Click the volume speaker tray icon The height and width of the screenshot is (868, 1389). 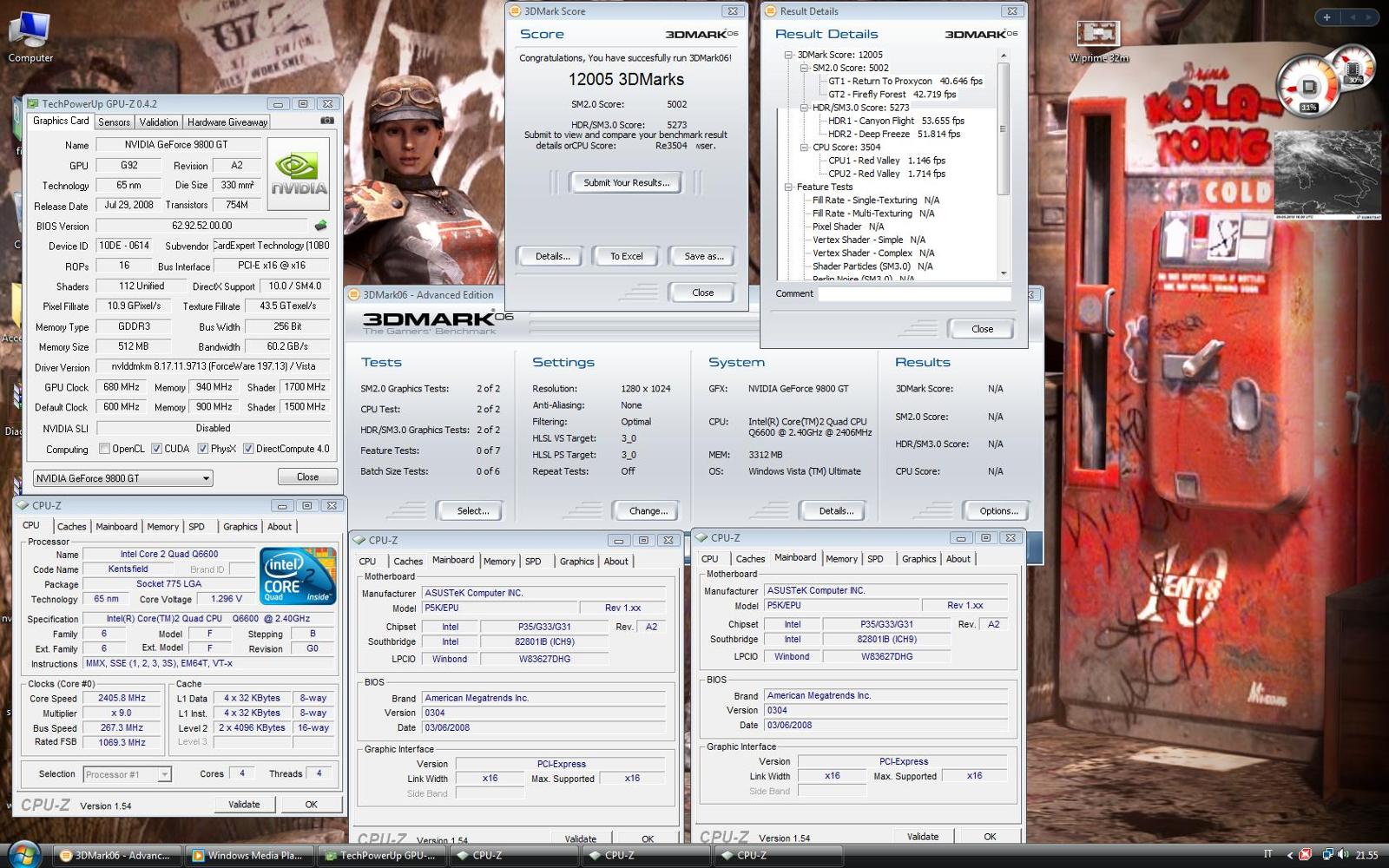tap(1343, 855)
